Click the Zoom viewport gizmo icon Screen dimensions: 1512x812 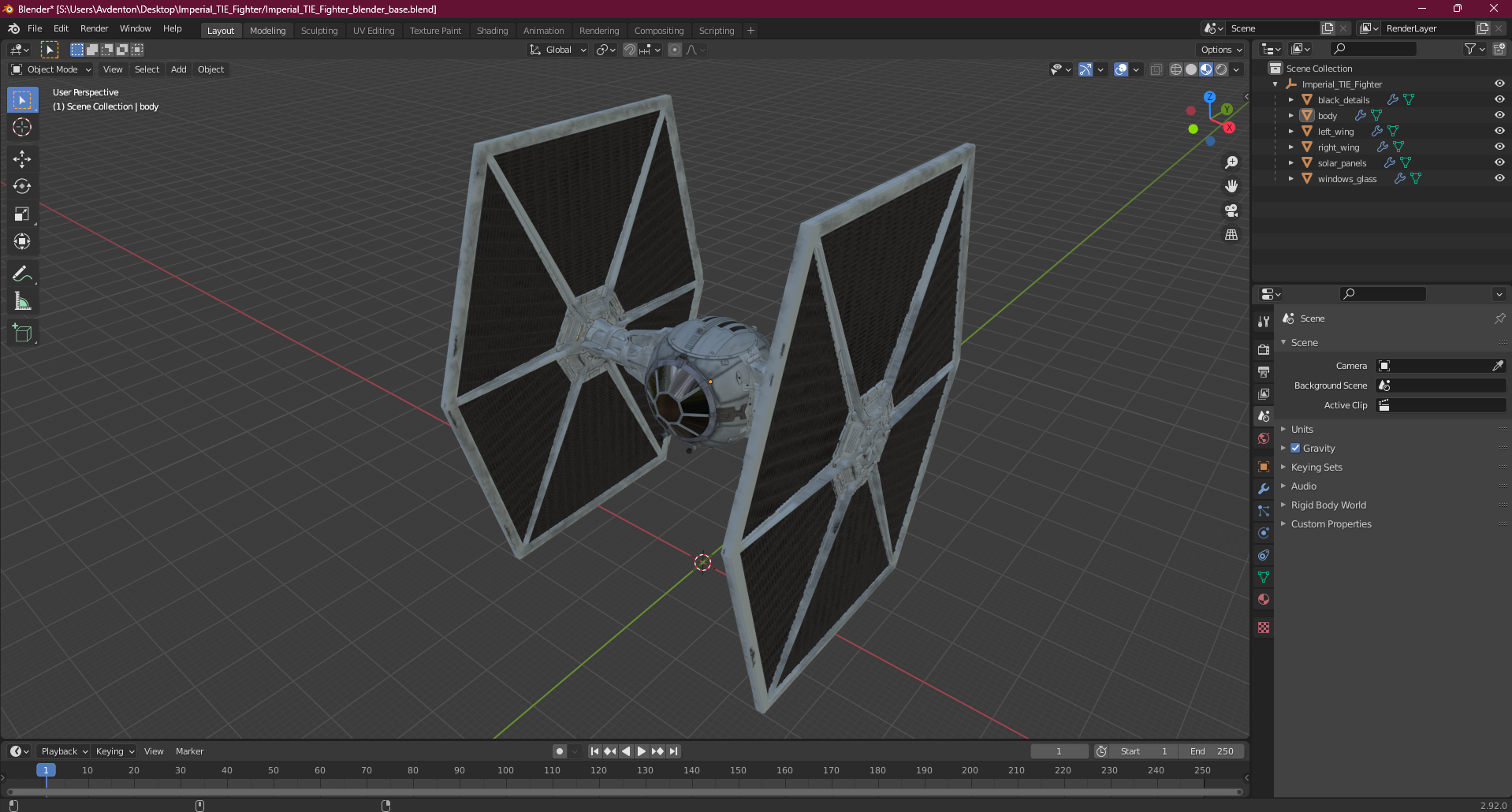(1231, 162)
